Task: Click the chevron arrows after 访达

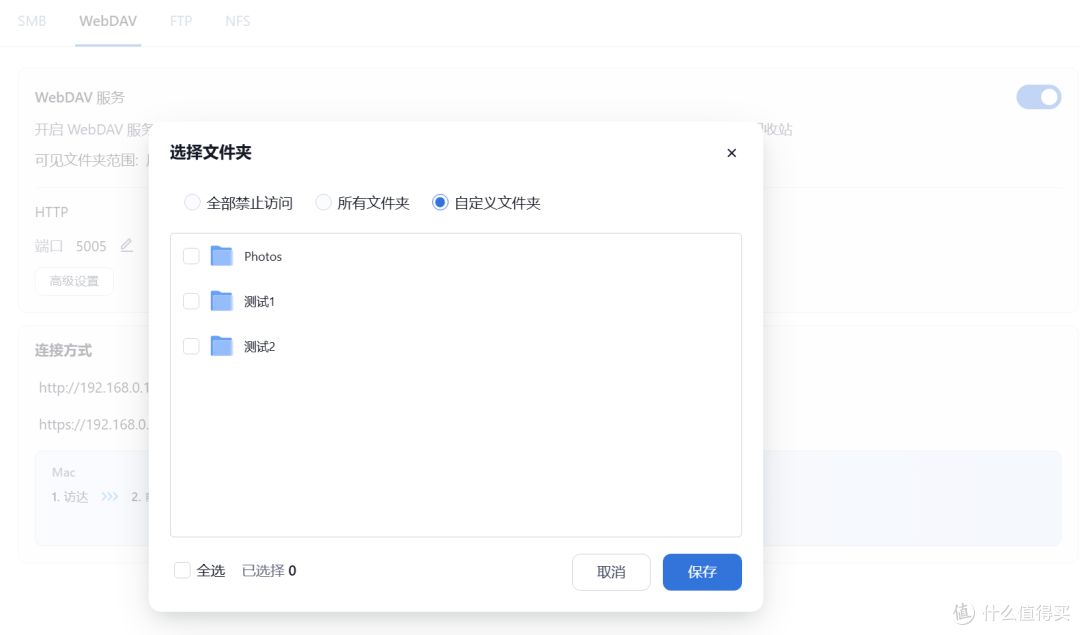Action: tap(110, 496)
